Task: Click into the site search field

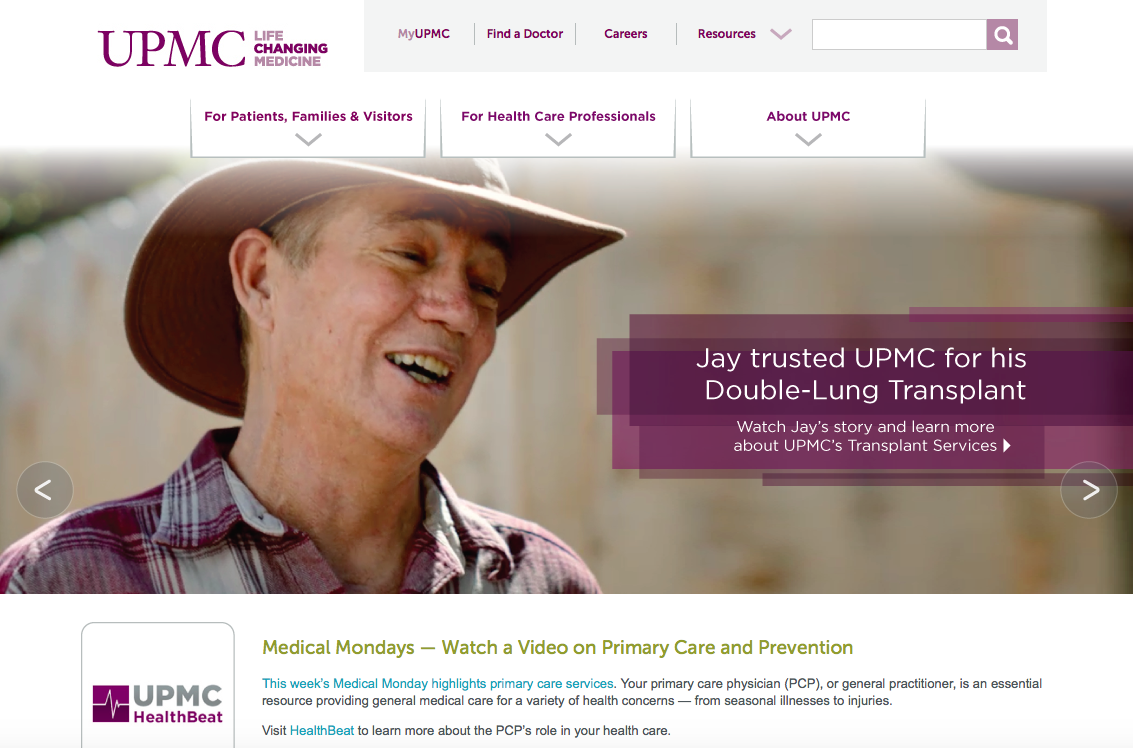Action: point(899,35)
